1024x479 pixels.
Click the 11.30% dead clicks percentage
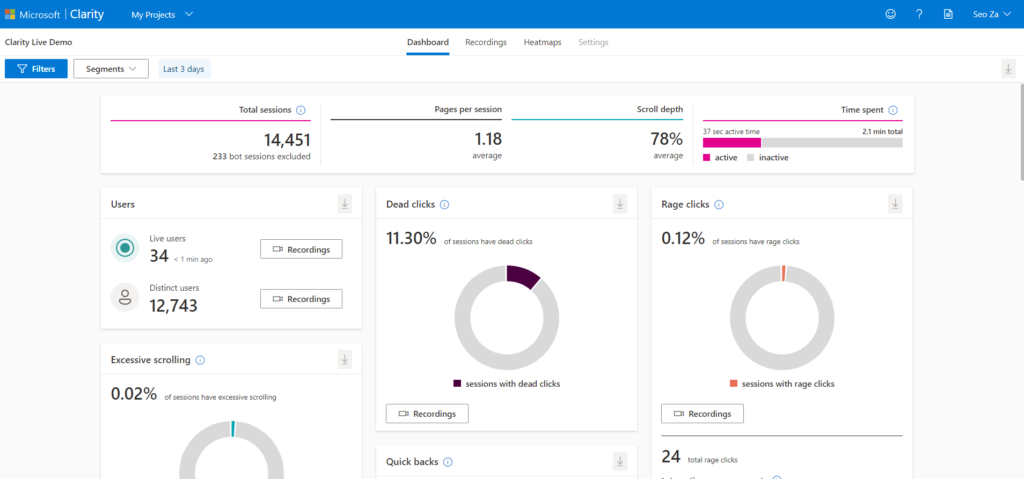[x=411, y=239]
